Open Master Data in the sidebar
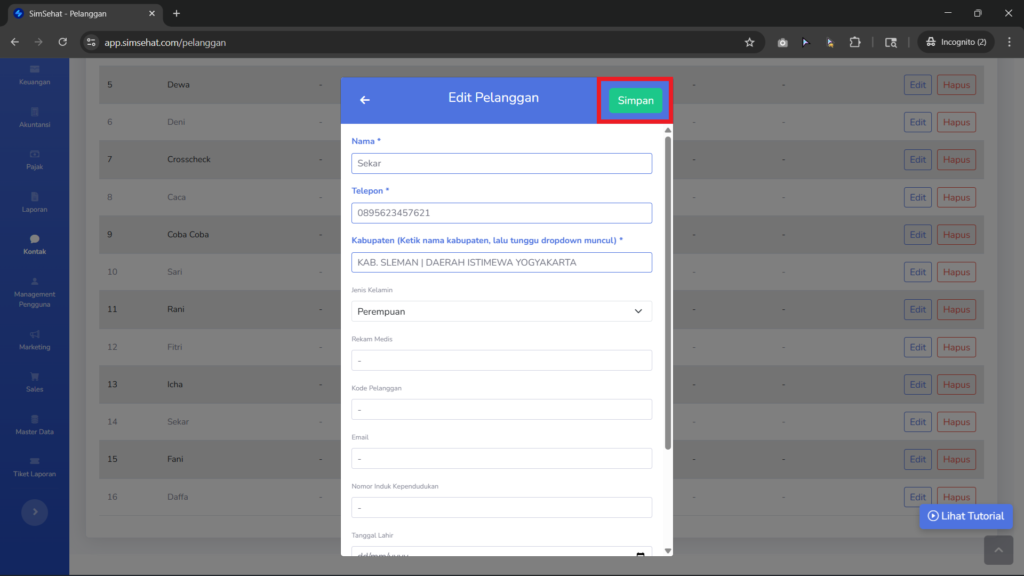 (x=35, y=424)
